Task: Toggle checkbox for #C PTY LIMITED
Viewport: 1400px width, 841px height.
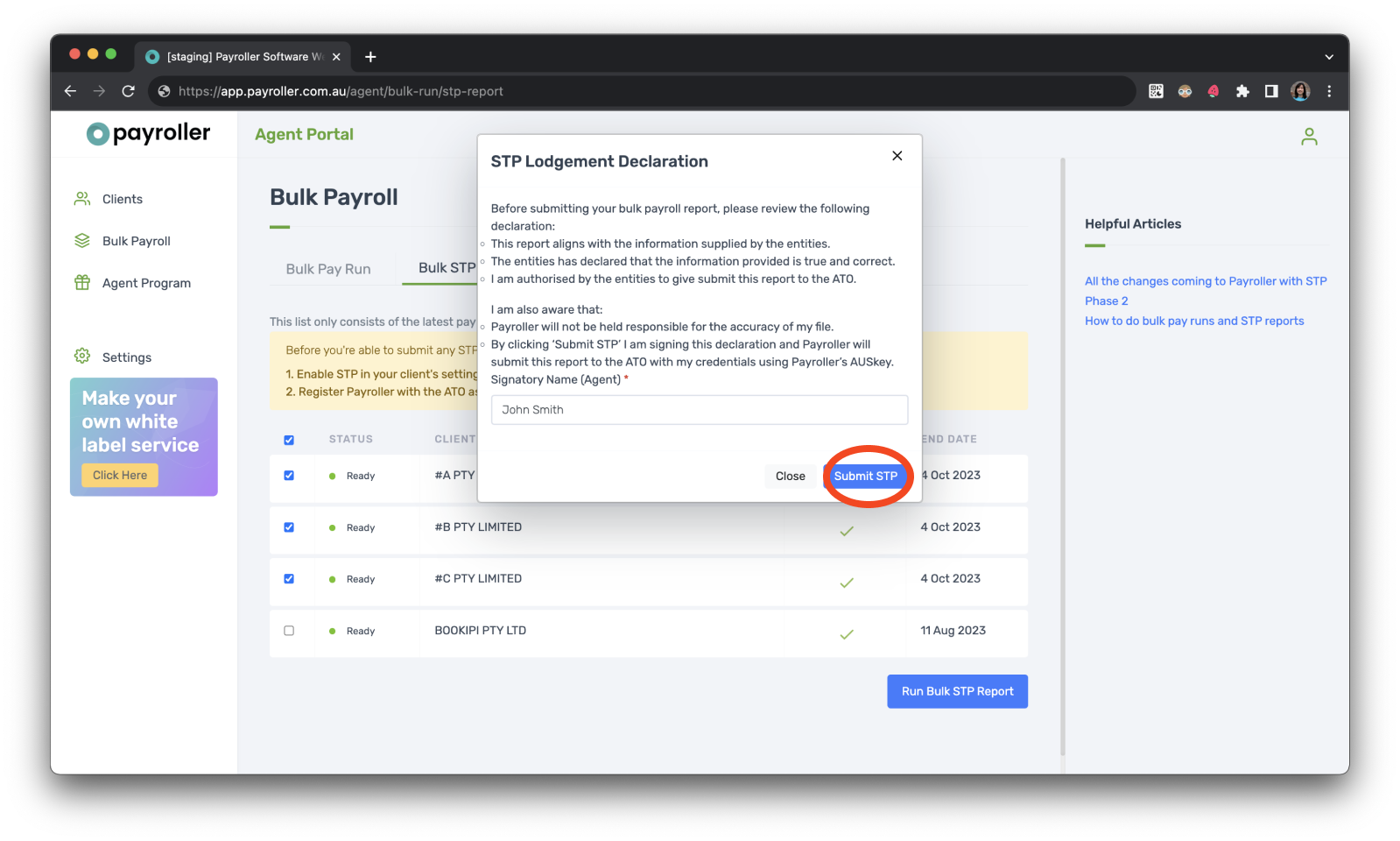Action: point(289,579)
